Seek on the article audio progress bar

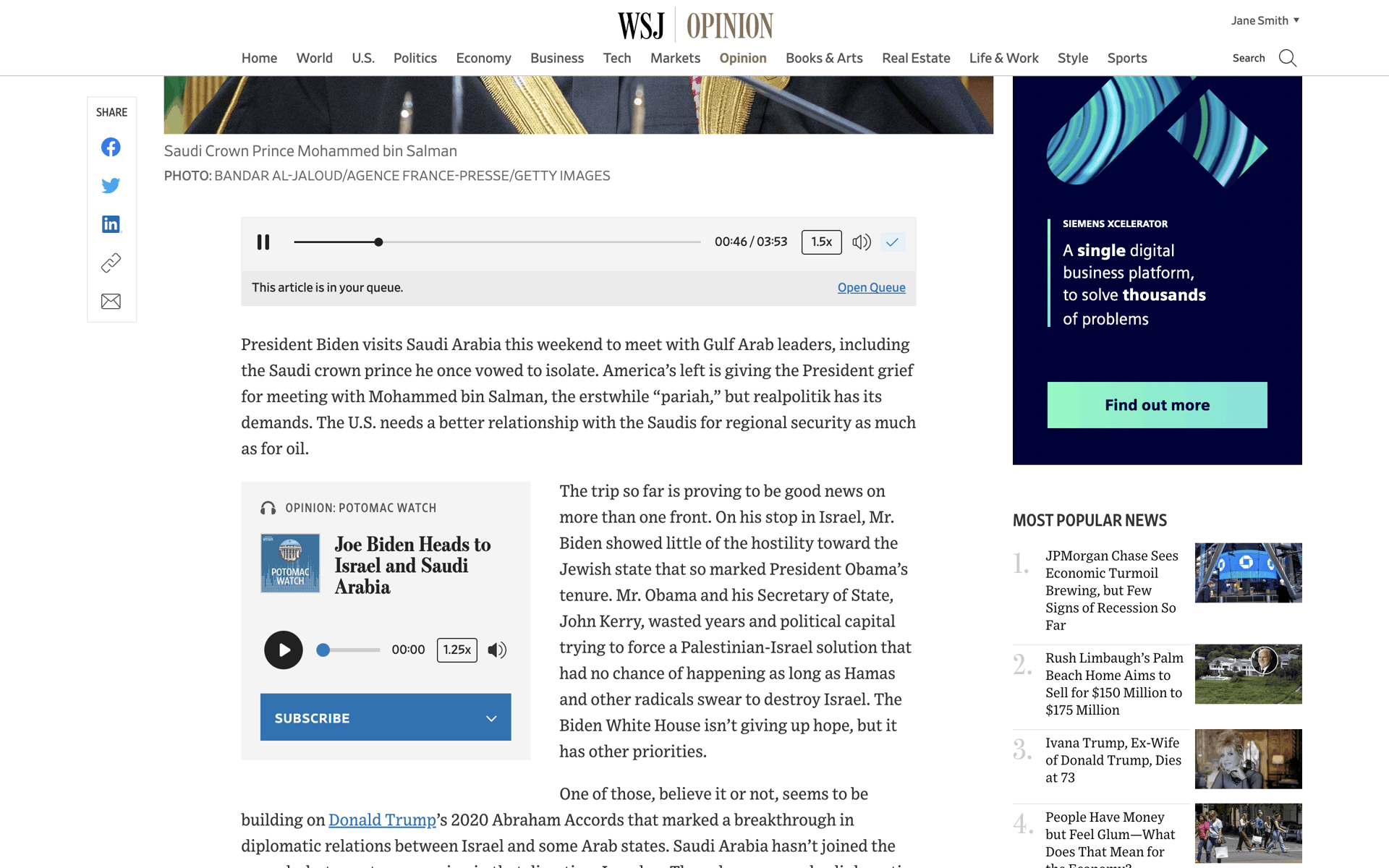(x=497, y=242)
